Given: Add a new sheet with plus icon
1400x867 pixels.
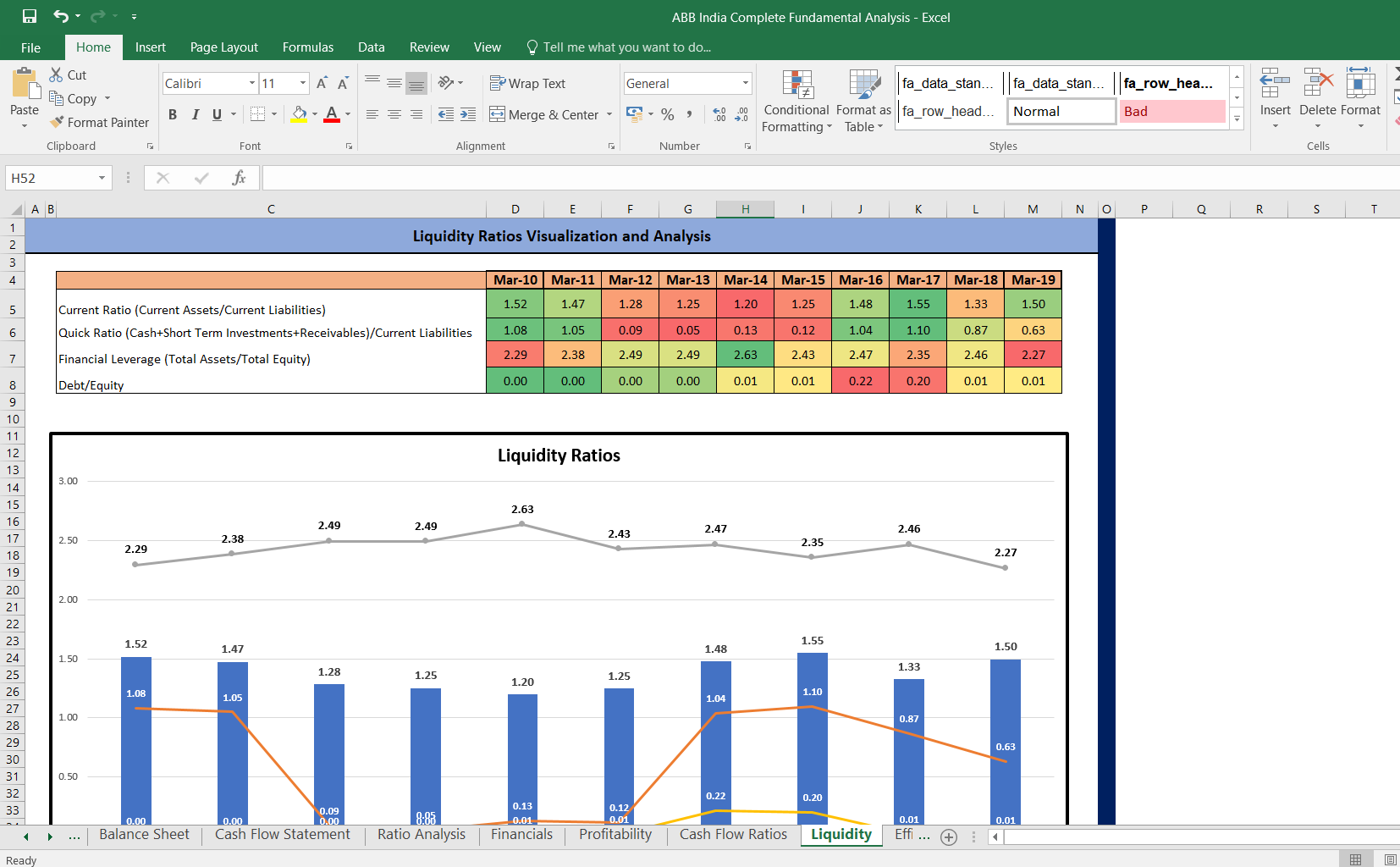Looking at the screenshot, I should pyautogui.click(x=949, y=837).
